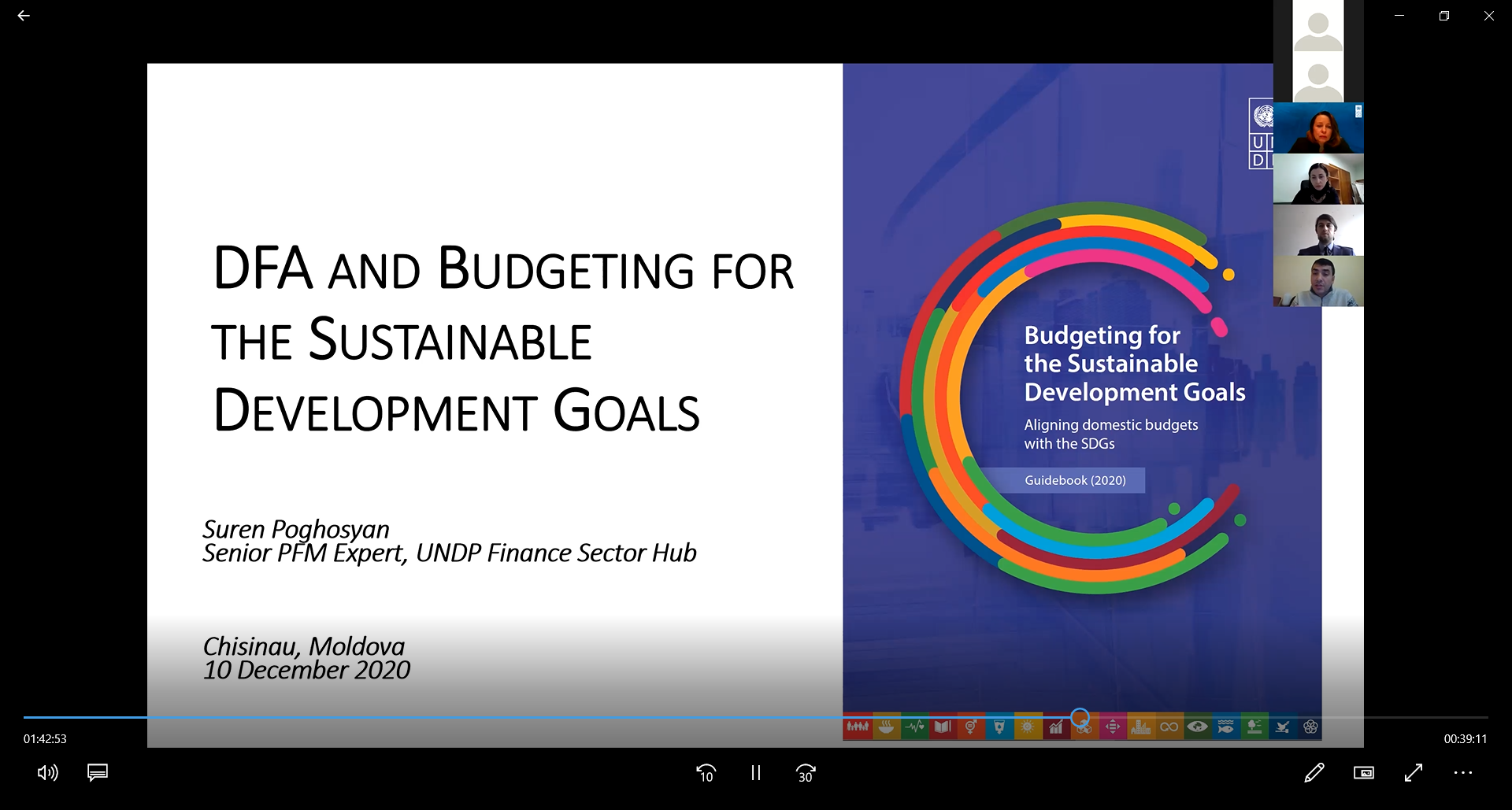The width and height of the screenshot is (1512, 810).
Task: Open the edit pencil menu
Action: pyautogui.click(x=1314, y=773)
